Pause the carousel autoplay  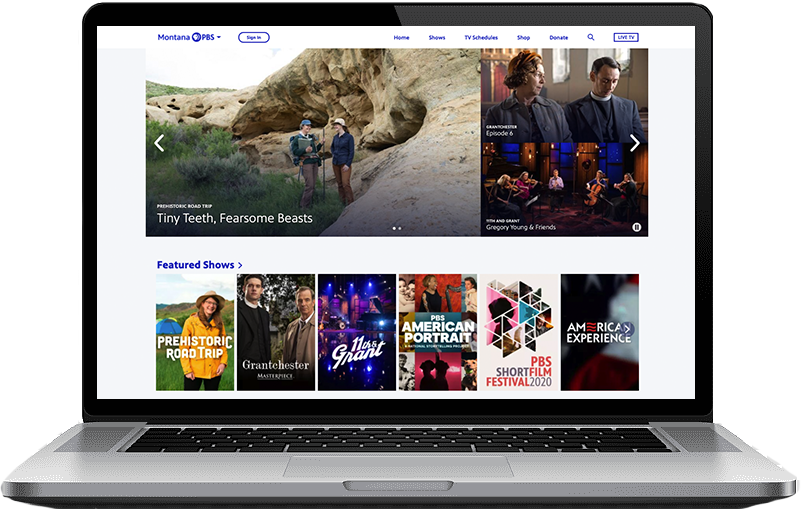(637, 227)
